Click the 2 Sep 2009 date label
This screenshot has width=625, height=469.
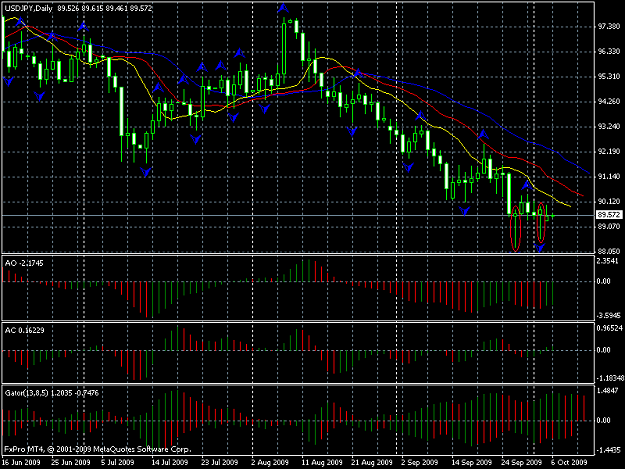[x=420, y=462]
